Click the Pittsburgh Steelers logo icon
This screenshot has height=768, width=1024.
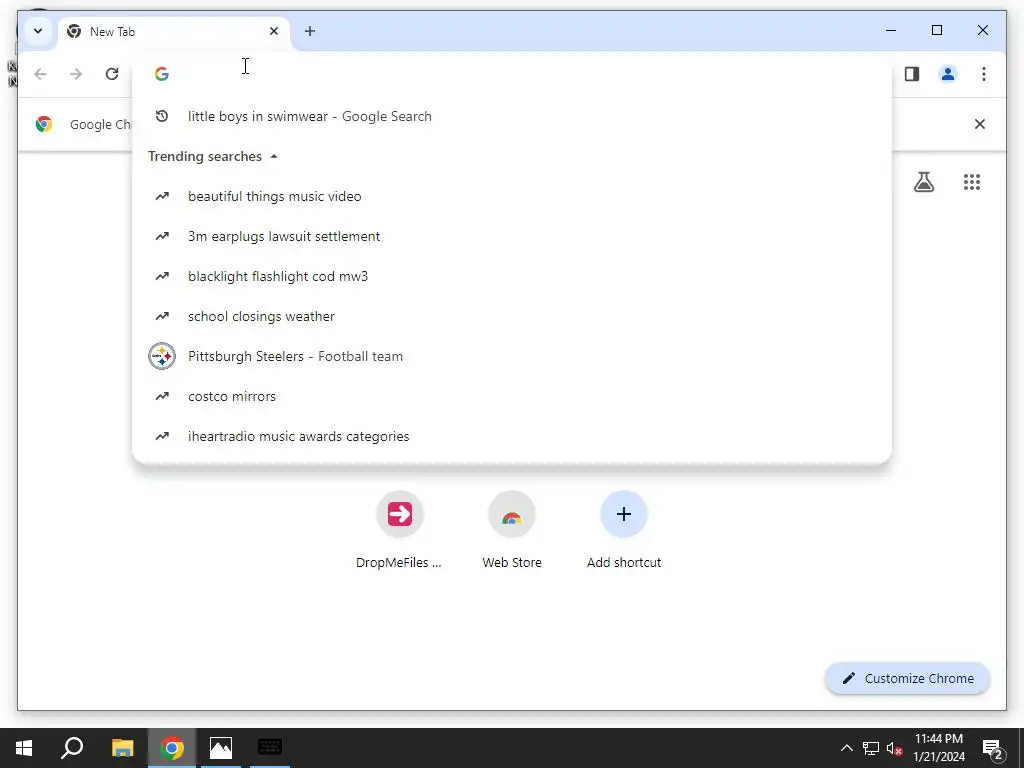point(162,356)
